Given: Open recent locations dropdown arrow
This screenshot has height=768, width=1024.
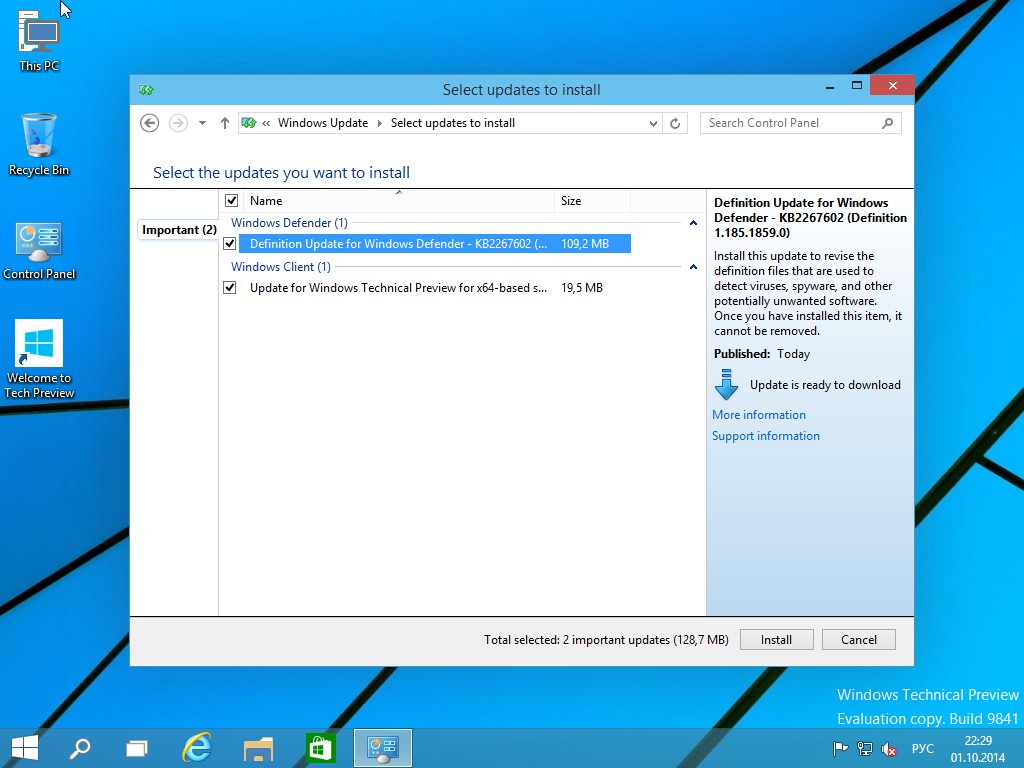Looking at the screenshot, I should (x=202, y=123).
